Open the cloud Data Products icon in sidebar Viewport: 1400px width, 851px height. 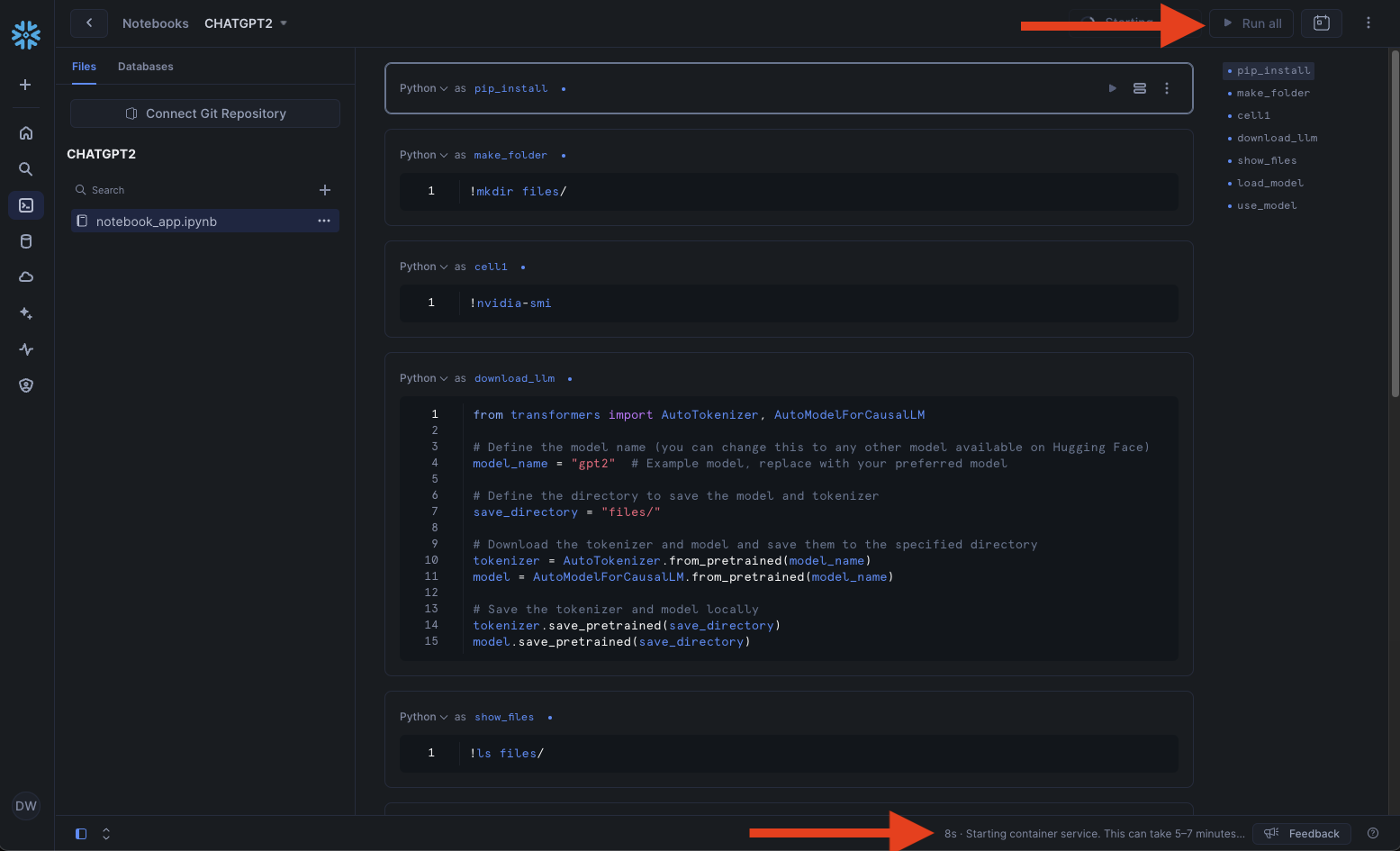pyautogui.click(x=26, y=277)
